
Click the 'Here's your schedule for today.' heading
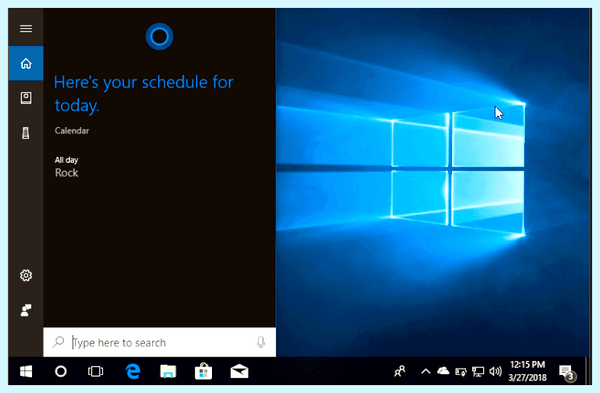[x=144, y=94]
